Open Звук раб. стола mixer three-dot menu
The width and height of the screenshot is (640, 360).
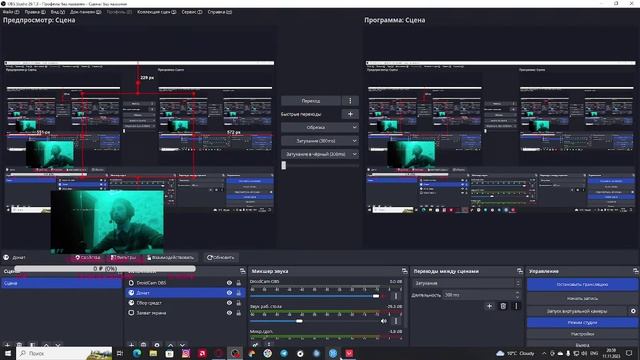(396, 321)
